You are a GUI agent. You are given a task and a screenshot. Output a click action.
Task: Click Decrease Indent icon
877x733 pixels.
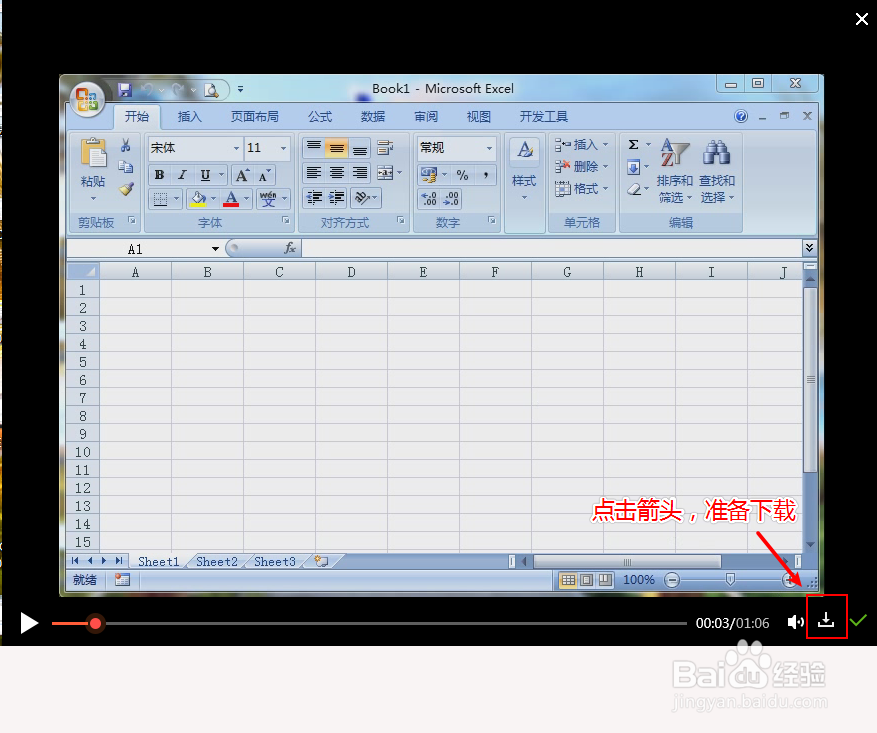[314, 197]
